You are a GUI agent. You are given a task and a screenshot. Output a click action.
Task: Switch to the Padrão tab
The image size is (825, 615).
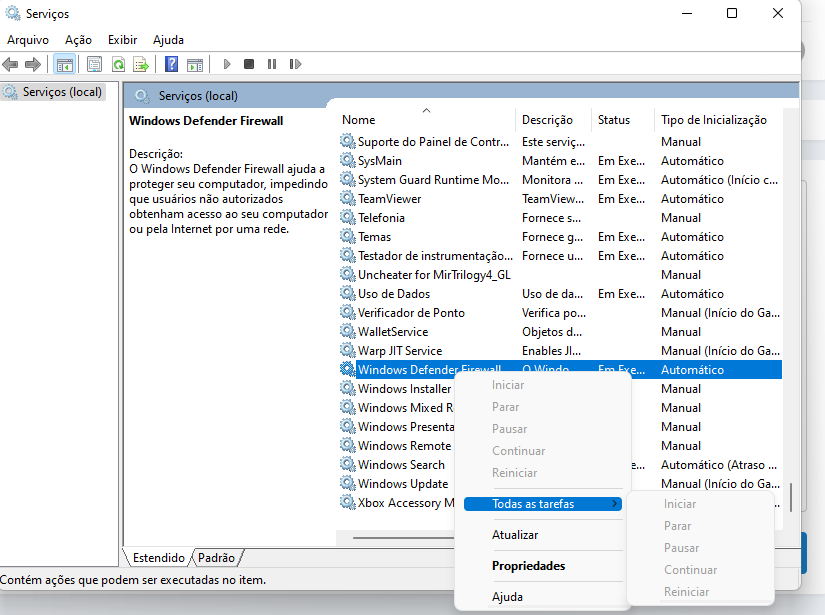point(216,558)
